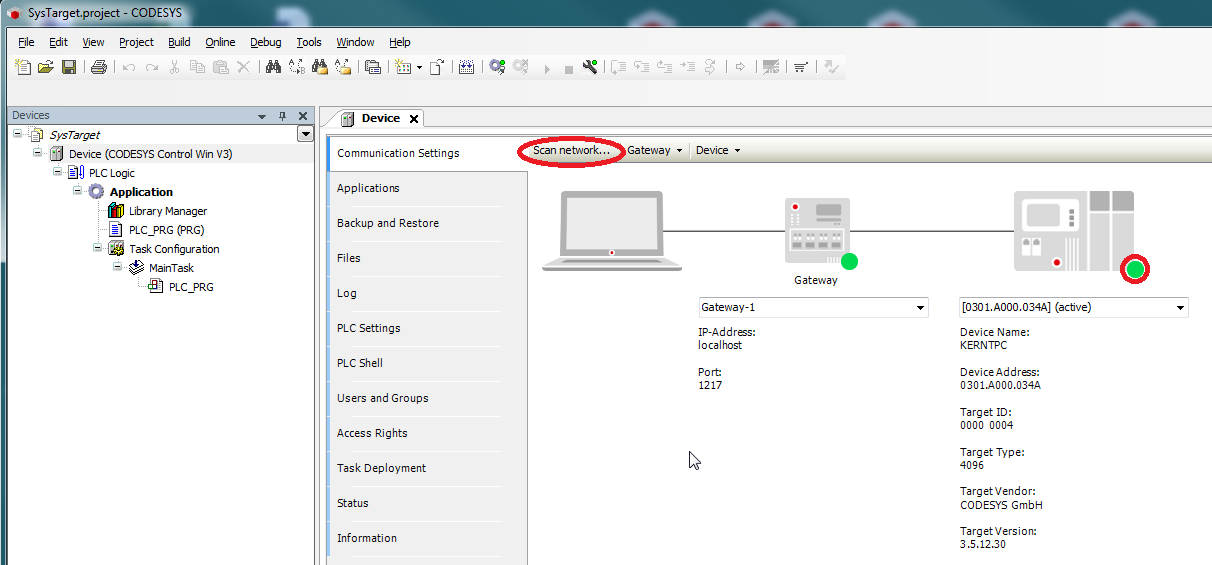1212x565 pixels.
Task: Open the Gateway-1 combo box
Action: (x=813, y=307)
